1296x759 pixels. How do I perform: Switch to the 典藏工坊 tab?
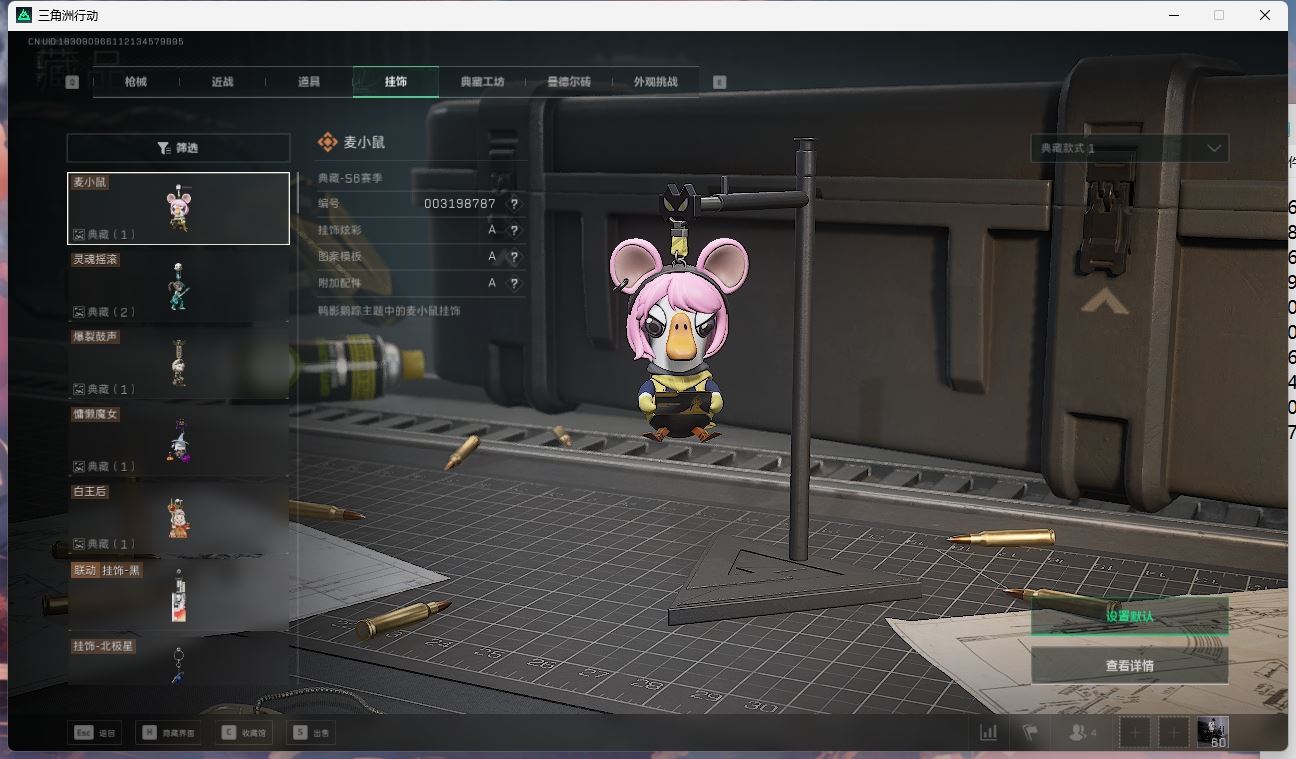[x=482, y=82]
